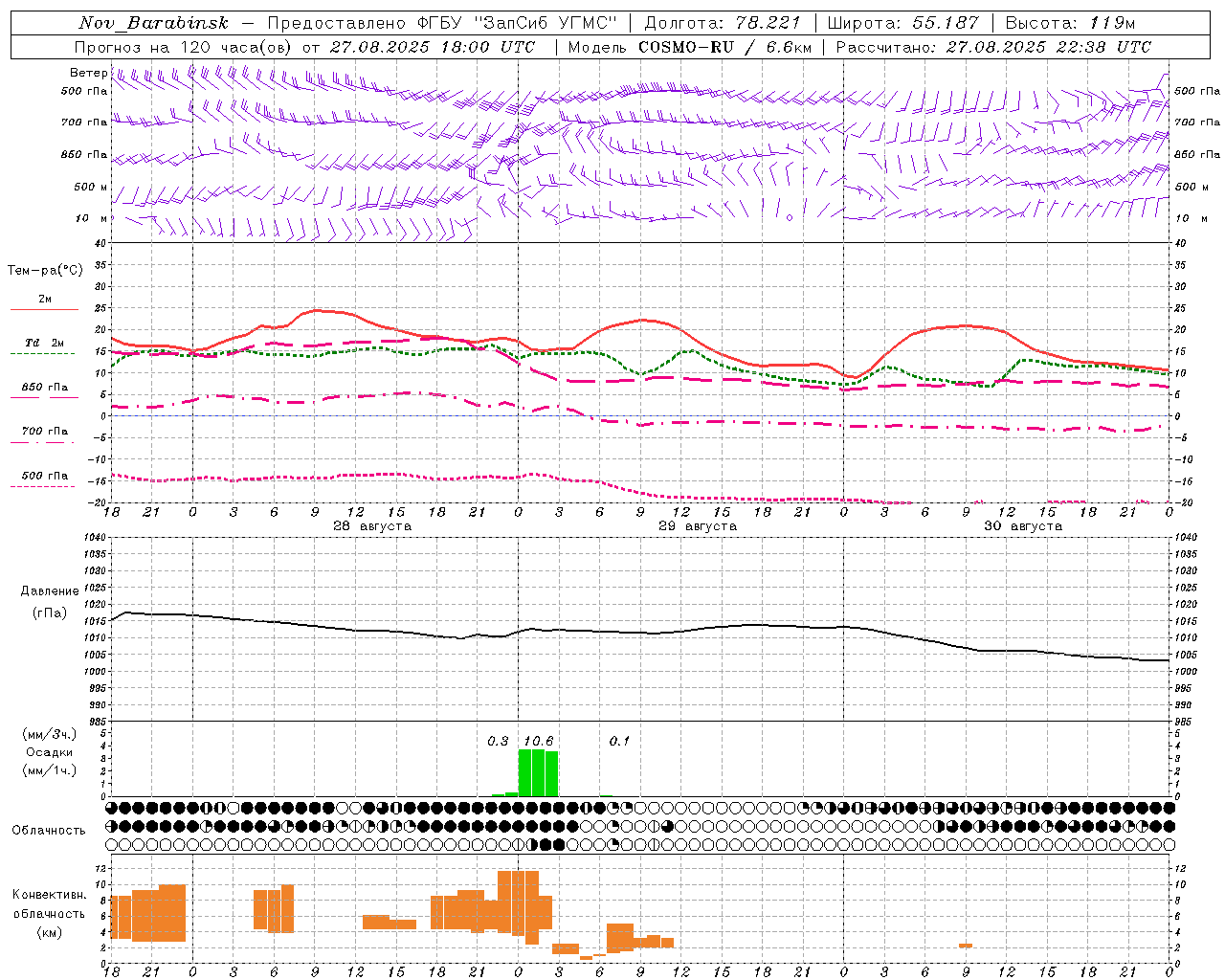The height and width of the screenshot is (980, 1225).
Task: Select the '28 августа' date label
Action: coord(372,526)
